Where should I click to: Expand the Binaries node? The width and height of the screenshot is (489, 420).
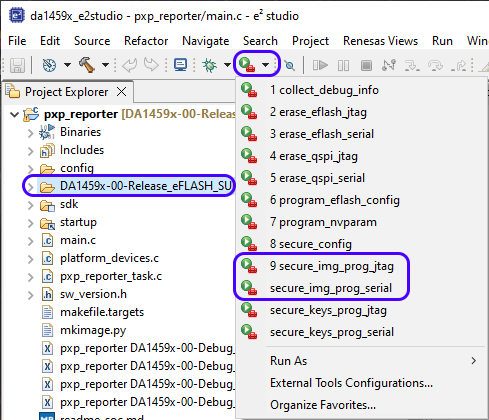31,133
